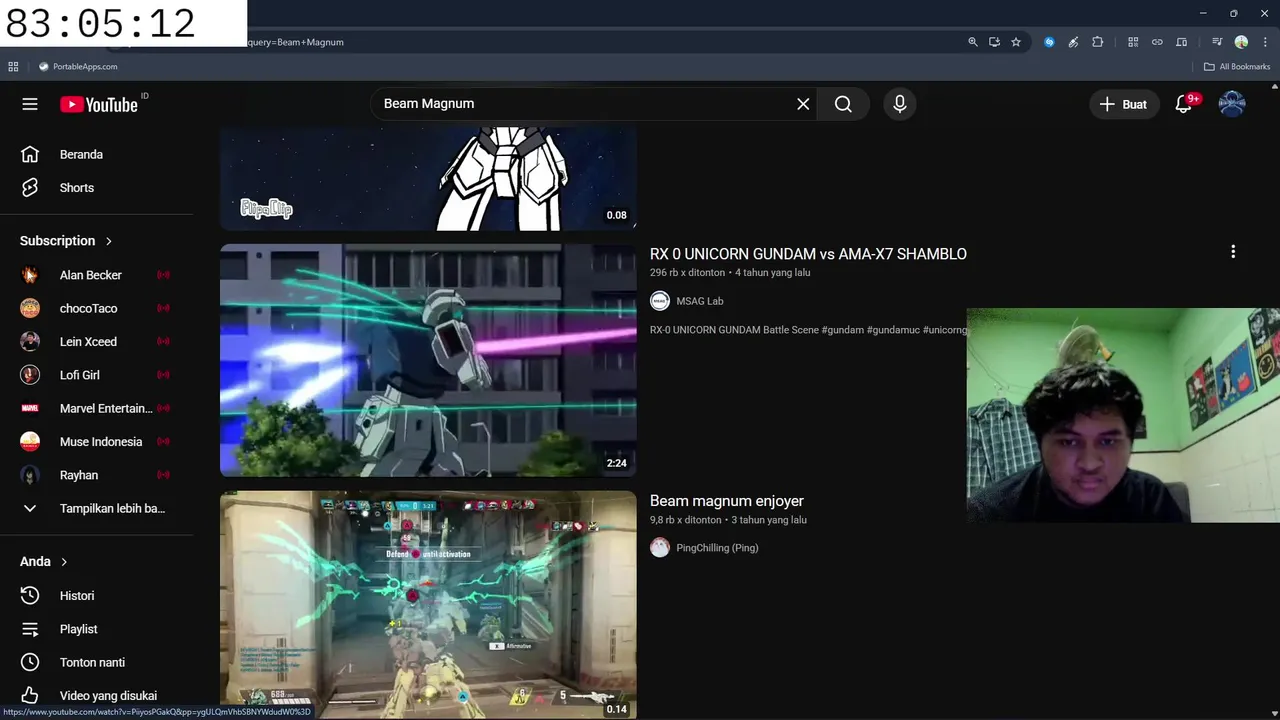Click the Lofi Girl live indicator
This screenshot has height=720, width=1280.
[163, 375]
